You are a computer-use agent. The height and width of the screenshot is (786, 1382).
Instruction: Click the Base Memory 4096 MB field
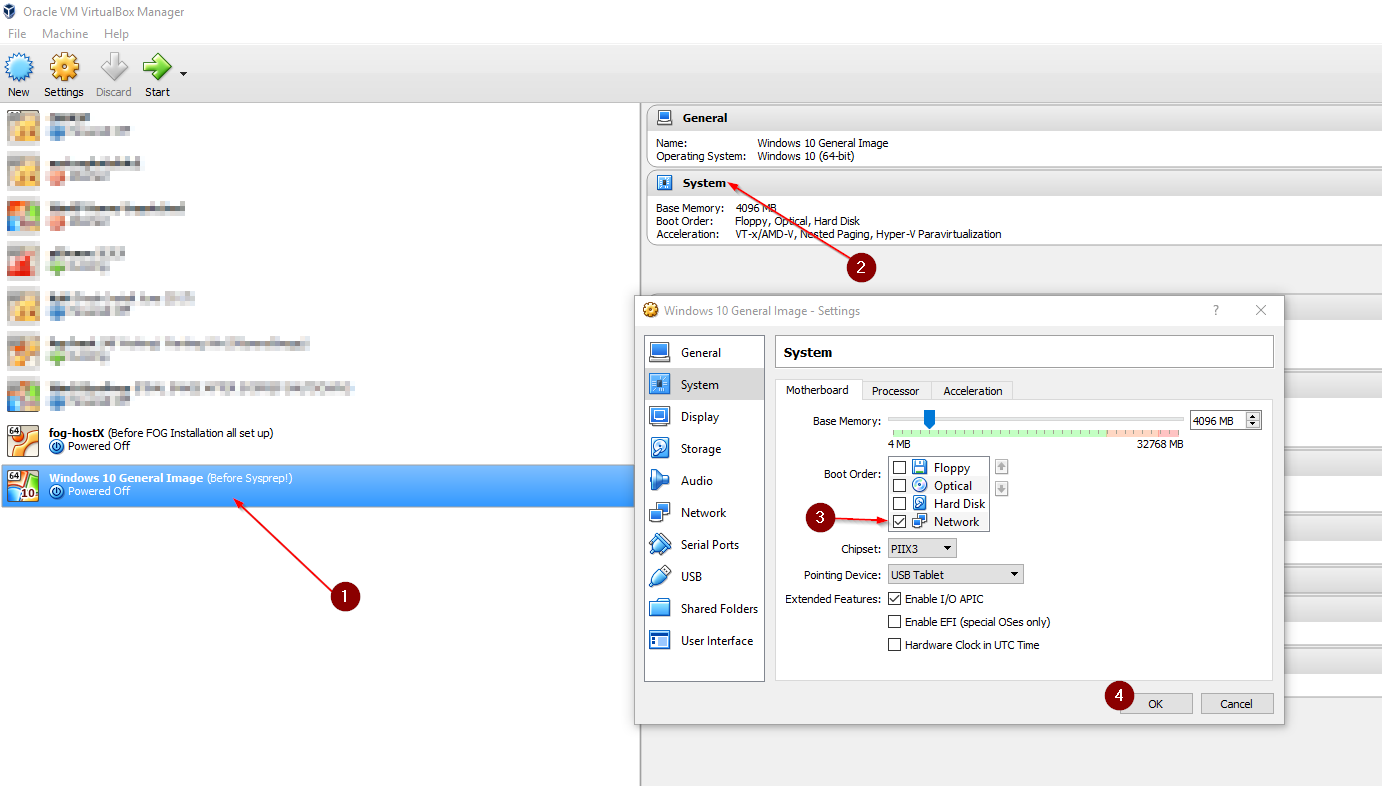click(x=1217, y=421)
